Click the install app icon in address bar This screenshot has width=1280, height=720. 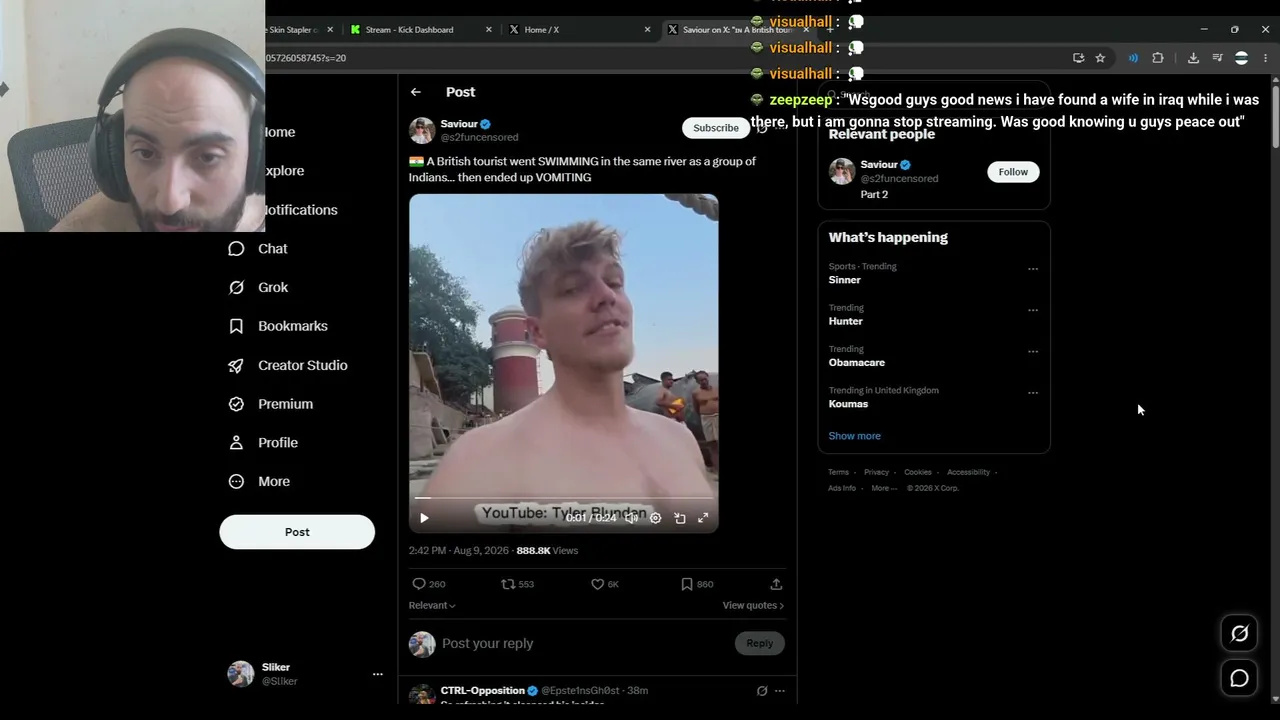click(1078, 58)
